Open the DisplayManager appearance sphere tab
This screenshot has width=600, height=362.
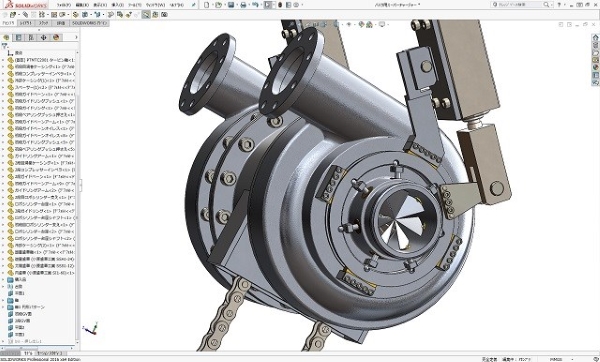56,38
